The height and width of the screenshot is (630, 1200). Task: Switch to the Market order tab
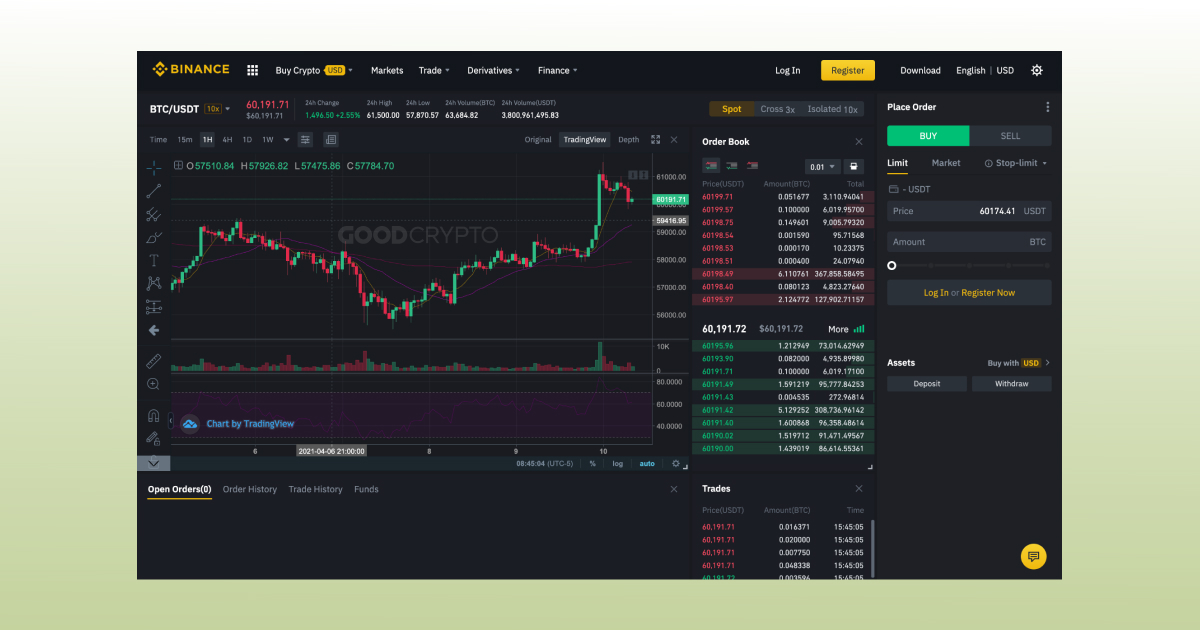click(945, 163)
